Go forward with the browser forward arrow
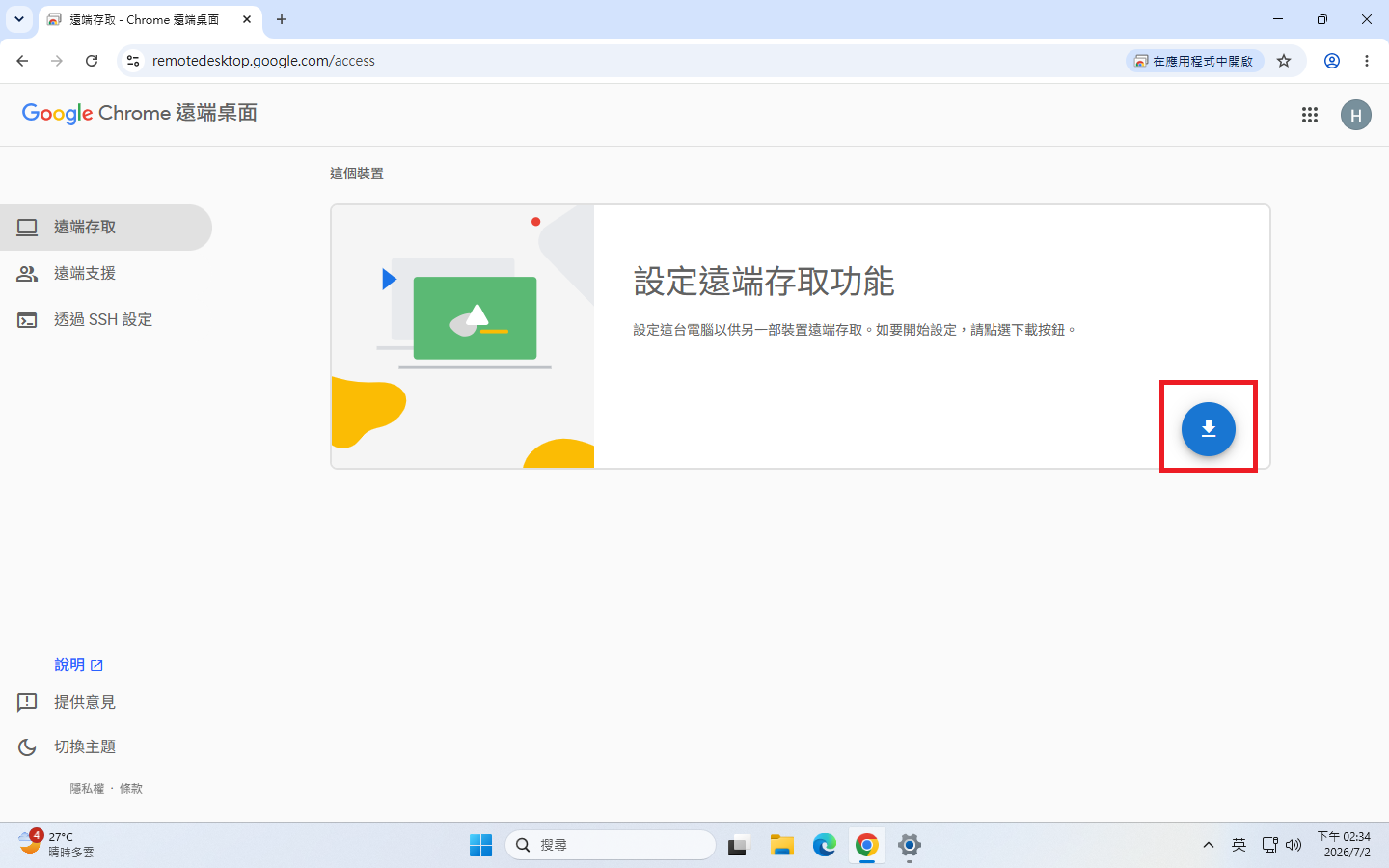Screen dimensions: 1389x868 click(x=57, y=61)
